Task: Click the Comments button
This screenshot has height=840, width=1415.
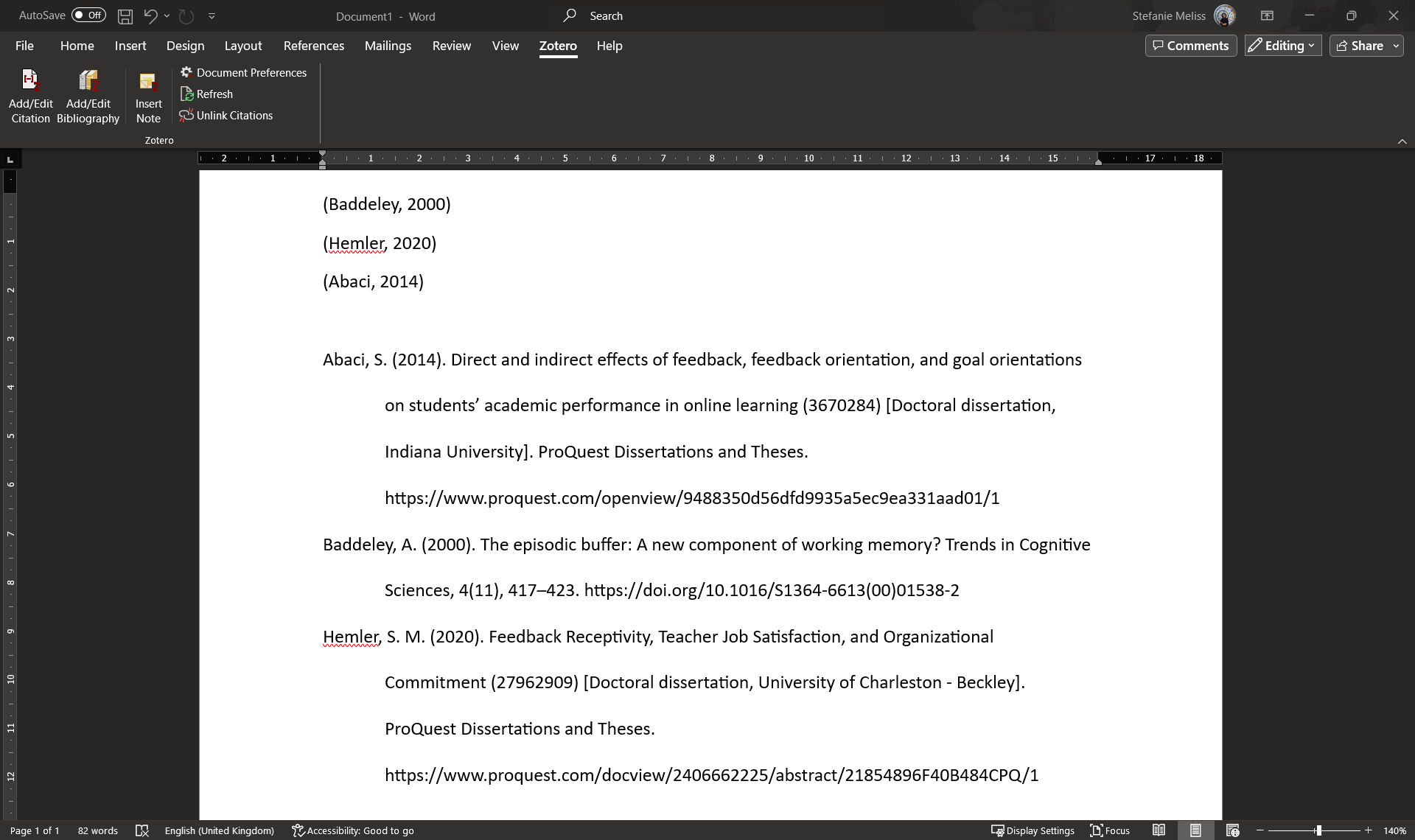Action: (x=1190, y=46)
